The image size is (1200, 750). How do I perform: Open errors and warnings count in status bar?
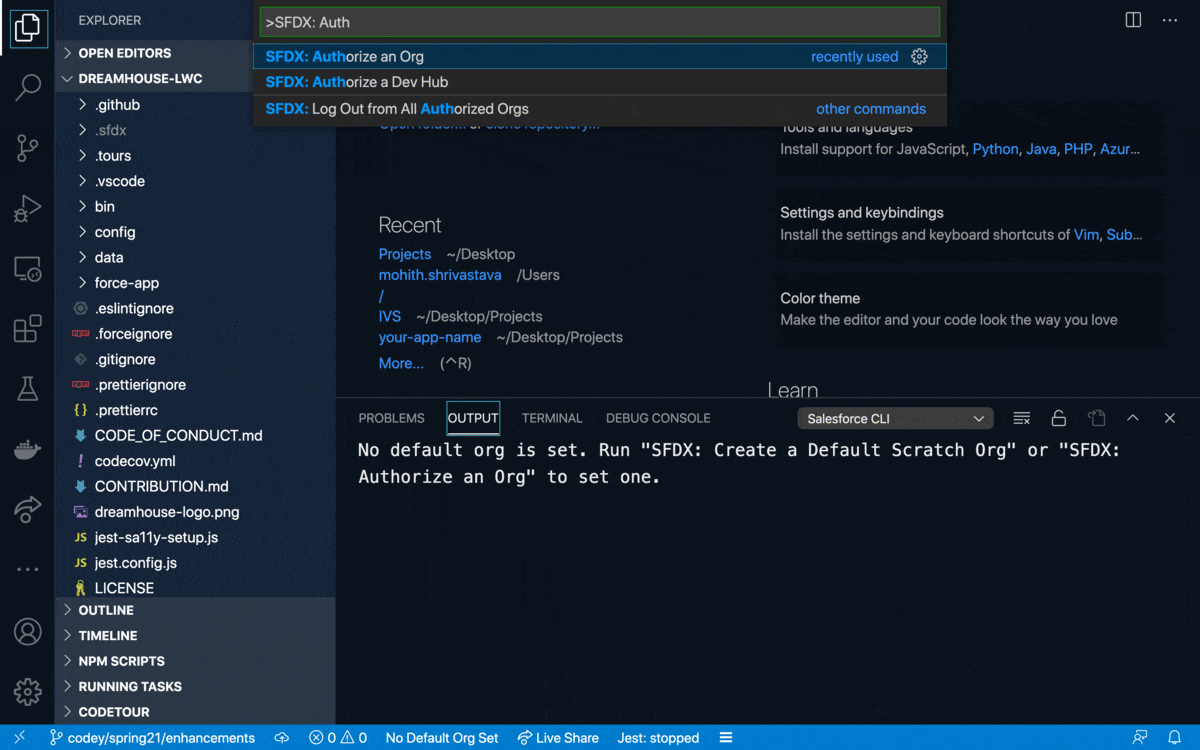coord(338,738)
